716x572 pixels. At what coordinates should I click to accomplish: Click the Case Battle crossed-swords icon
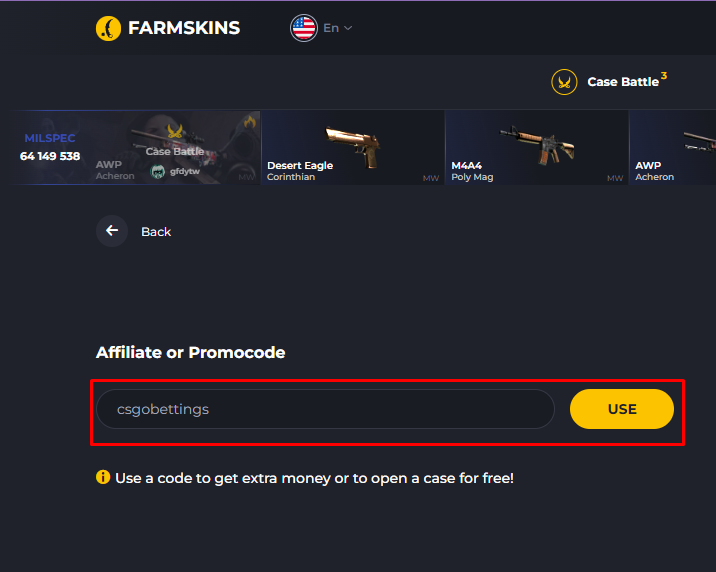click(565, 82)
